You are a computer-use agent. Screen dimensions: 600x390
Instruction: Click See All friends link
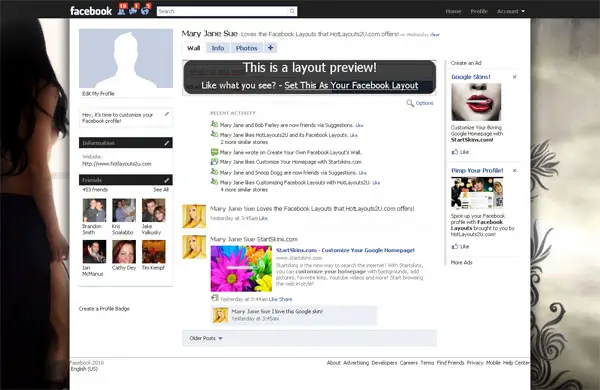coord(161,190)
